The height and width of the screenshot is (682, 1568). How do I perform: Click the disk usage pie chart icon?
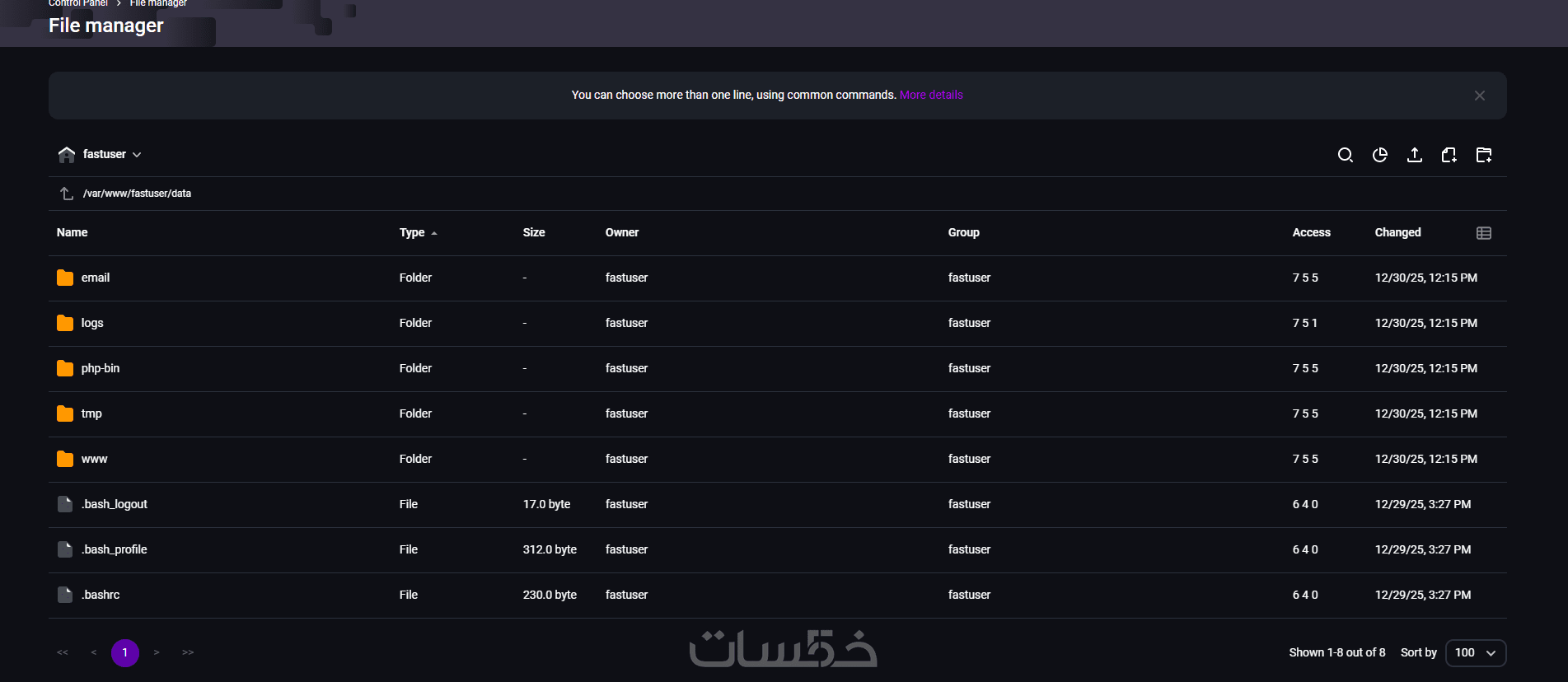pyautogui.click(x=1380, y=155)
